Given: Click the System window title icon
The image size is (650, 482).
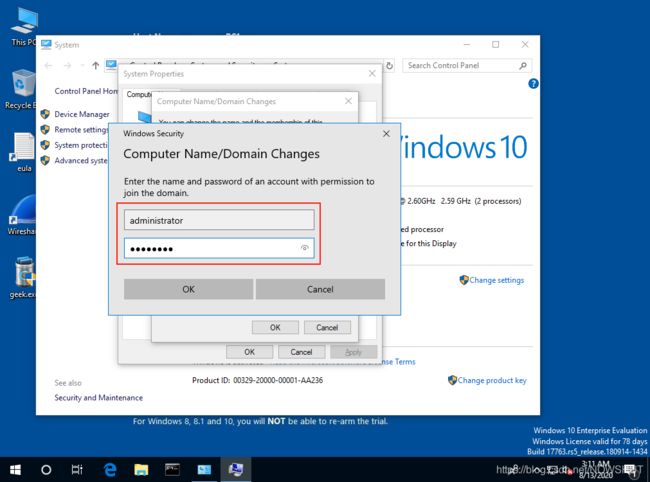Looking at the screenshot, I should click(x=46, y=44).
